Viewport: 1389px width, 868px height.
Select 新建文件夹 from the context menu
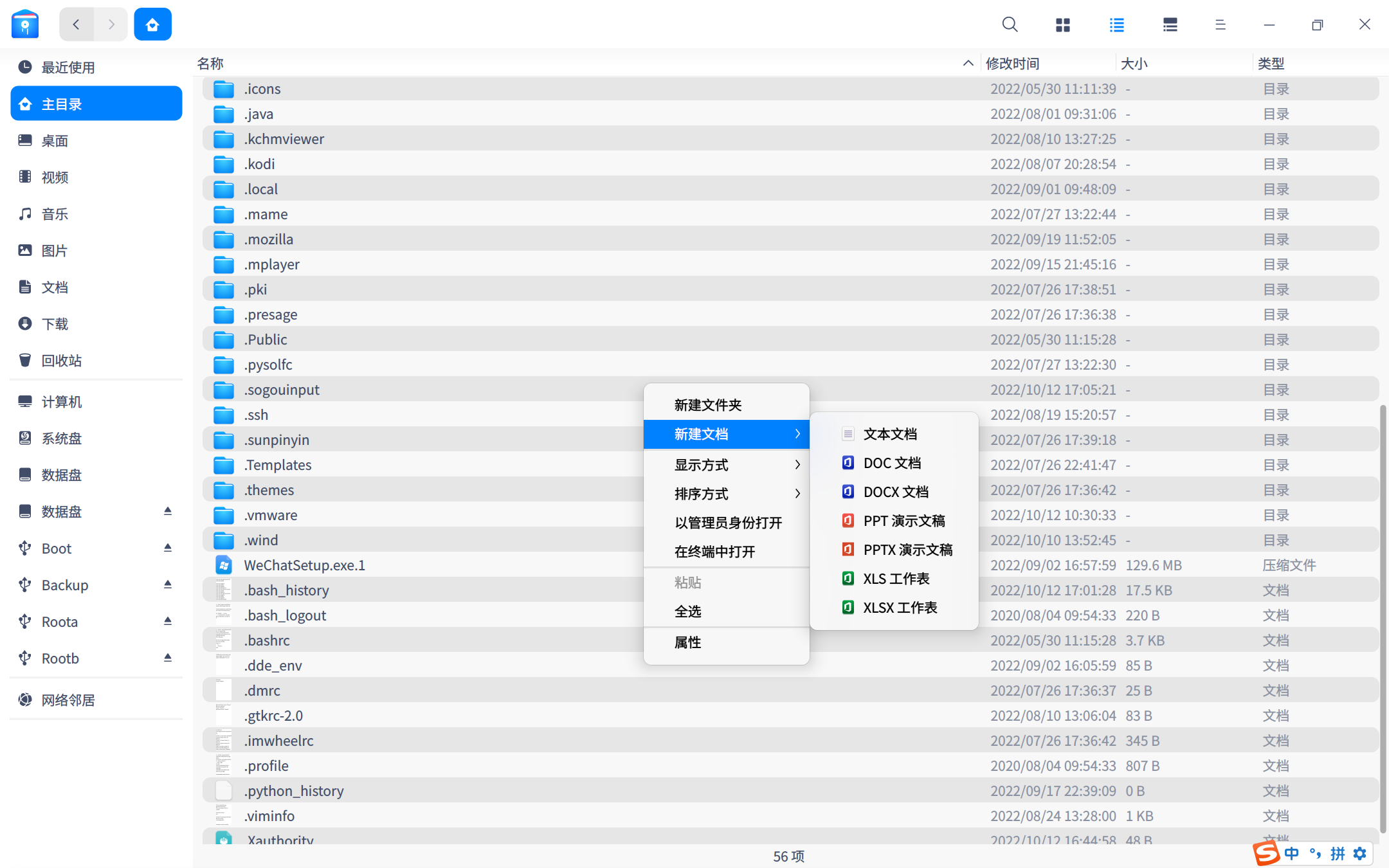(707, 404)
